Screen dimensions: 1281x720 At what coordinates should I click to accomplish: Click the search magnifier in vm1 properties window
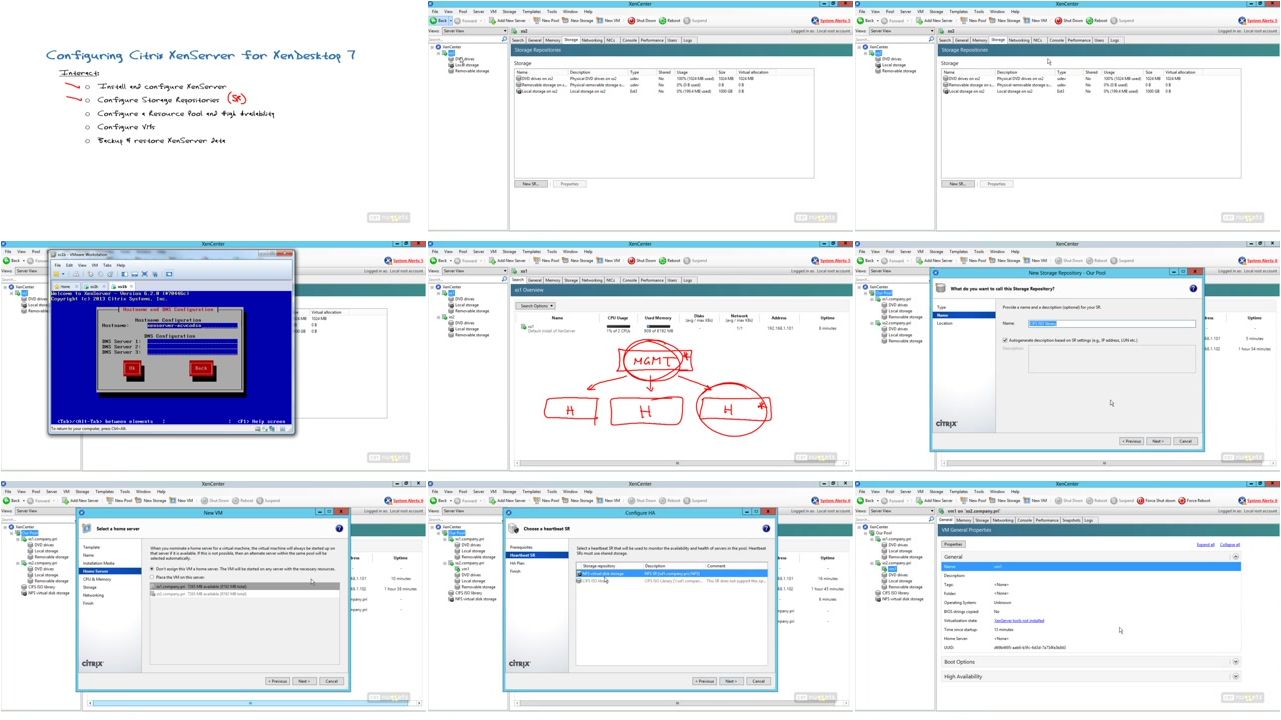[x=931, y=519]
